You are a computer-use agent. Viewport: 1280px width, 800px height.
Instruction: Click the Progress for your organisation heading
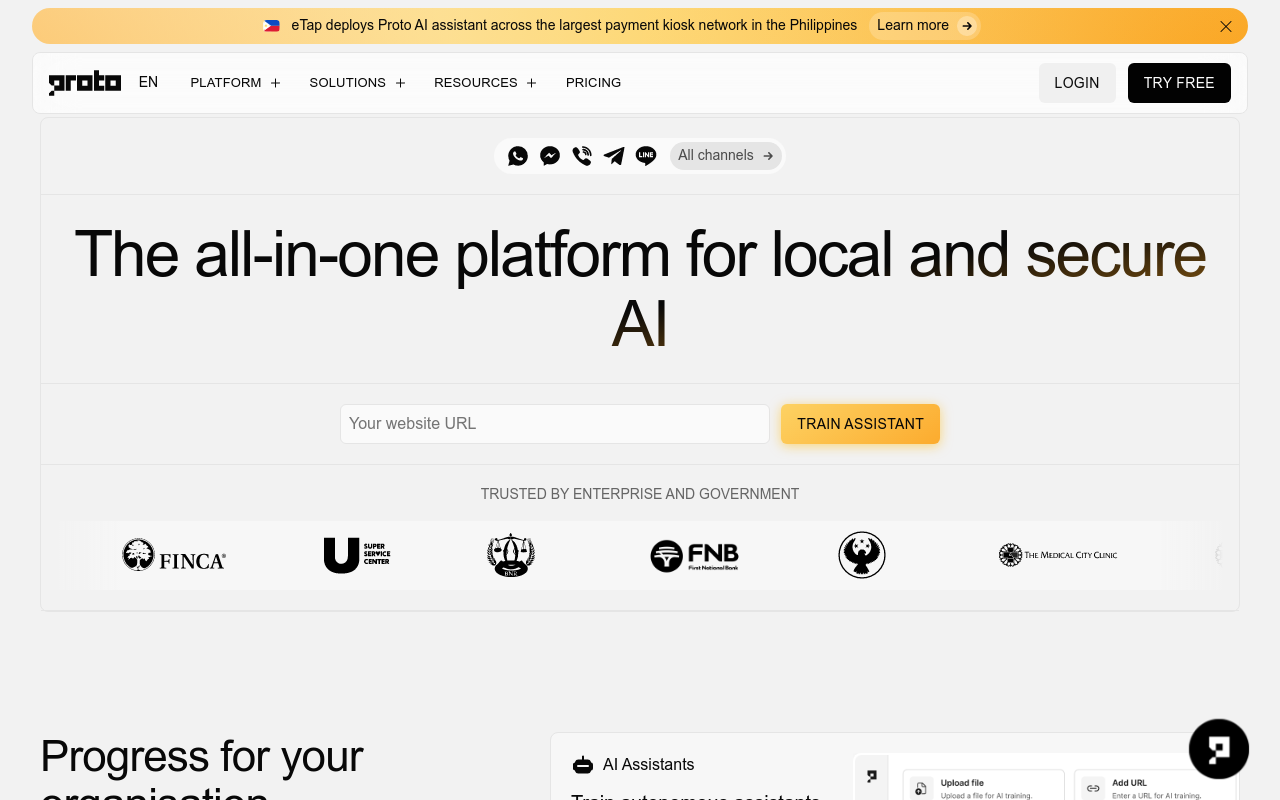click(x=202, y=768)
